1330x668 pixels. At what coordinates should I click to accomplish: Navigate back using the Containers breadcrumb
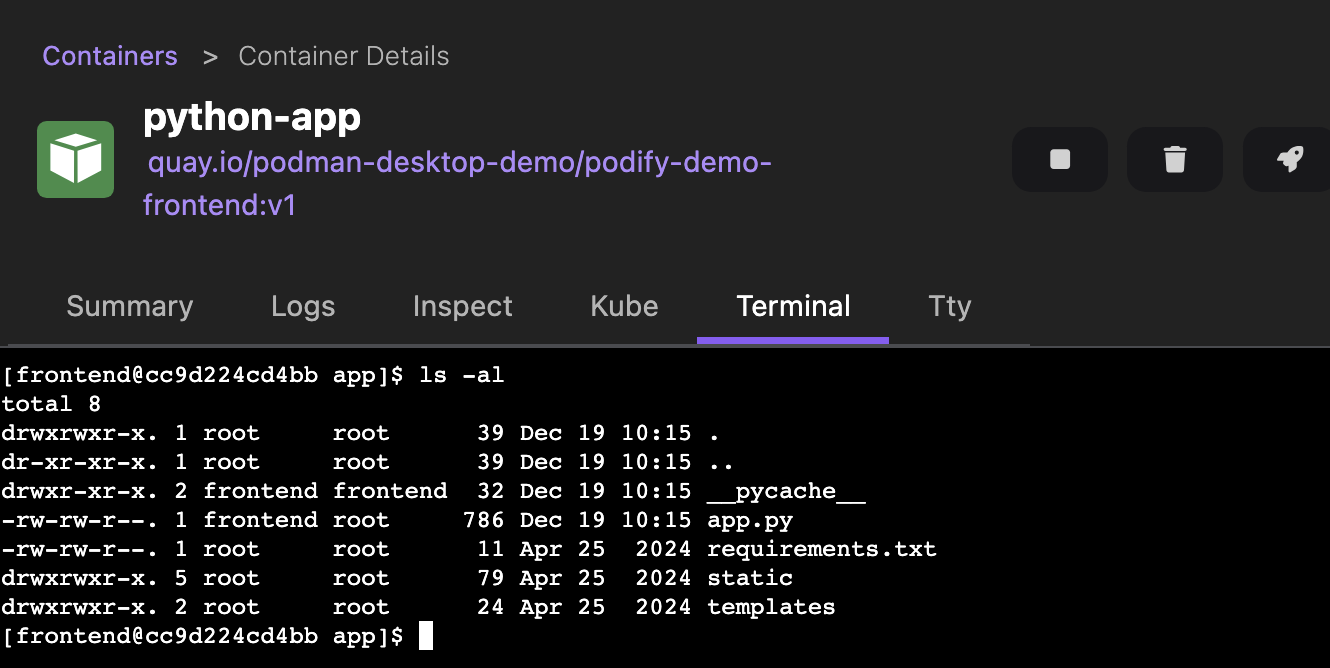click(109, 56)
